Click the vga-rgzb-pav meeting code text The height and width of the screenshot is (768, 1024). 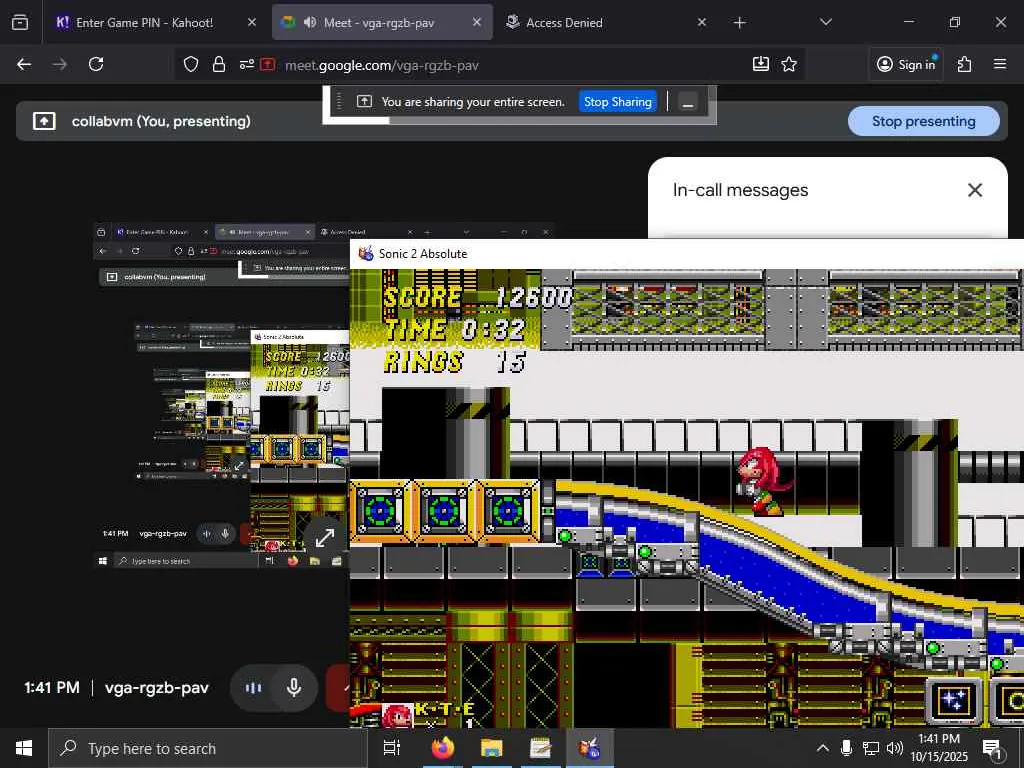tap(157, 688)
